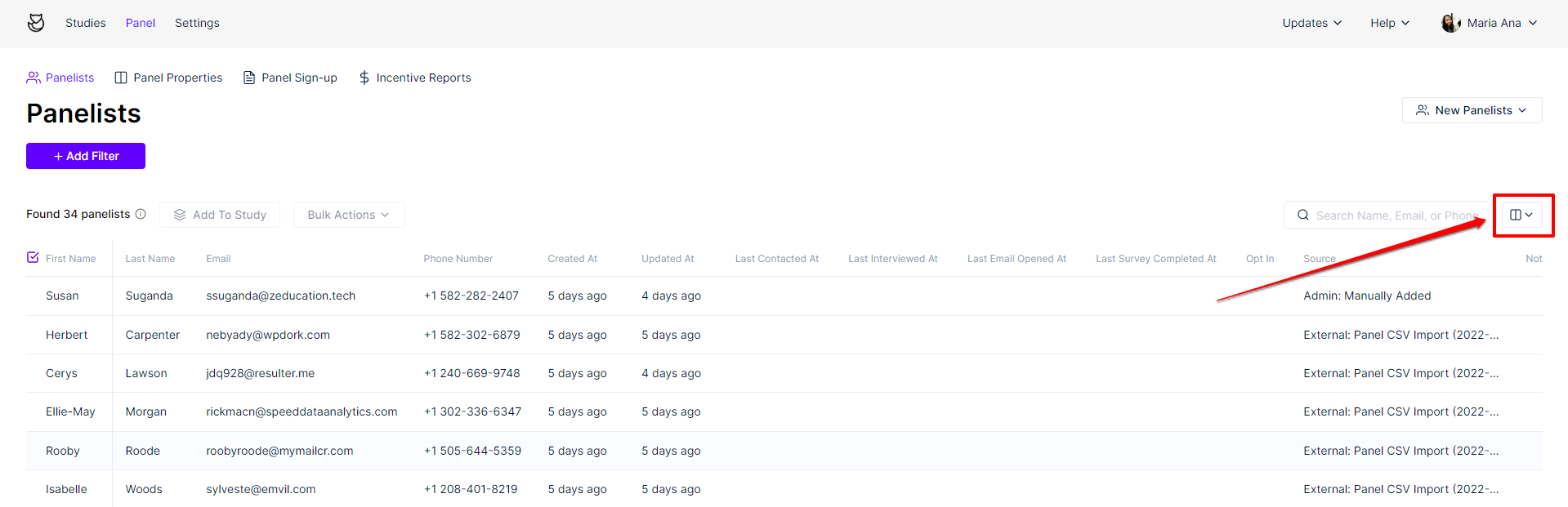Image resolution: width=1568 pixels, height=507 pixels.
Task: Sort by the Phone Number column header
Action: (458, 259)
